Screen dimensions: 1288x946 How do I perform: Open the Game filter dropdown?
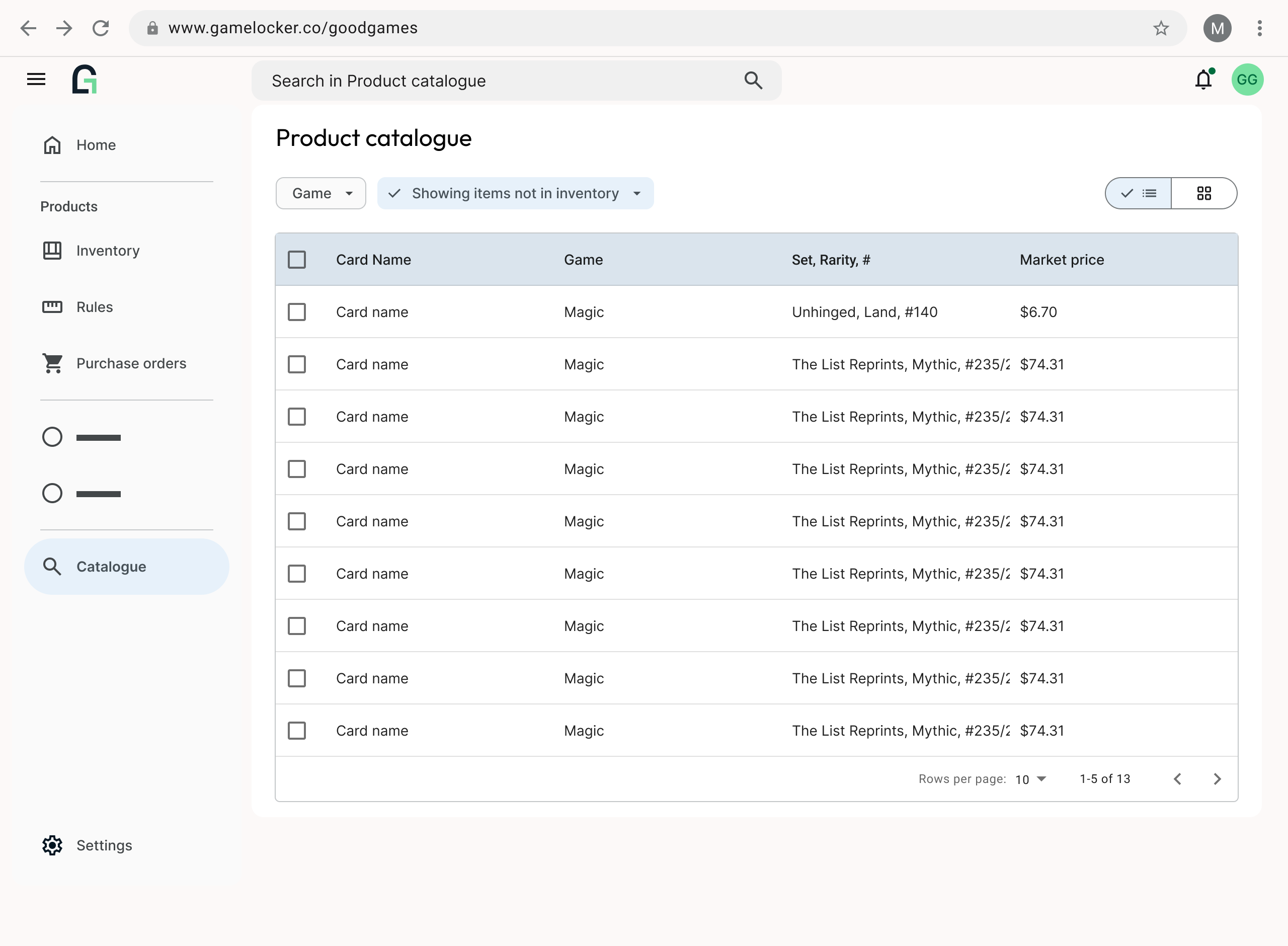pos(320,194)
